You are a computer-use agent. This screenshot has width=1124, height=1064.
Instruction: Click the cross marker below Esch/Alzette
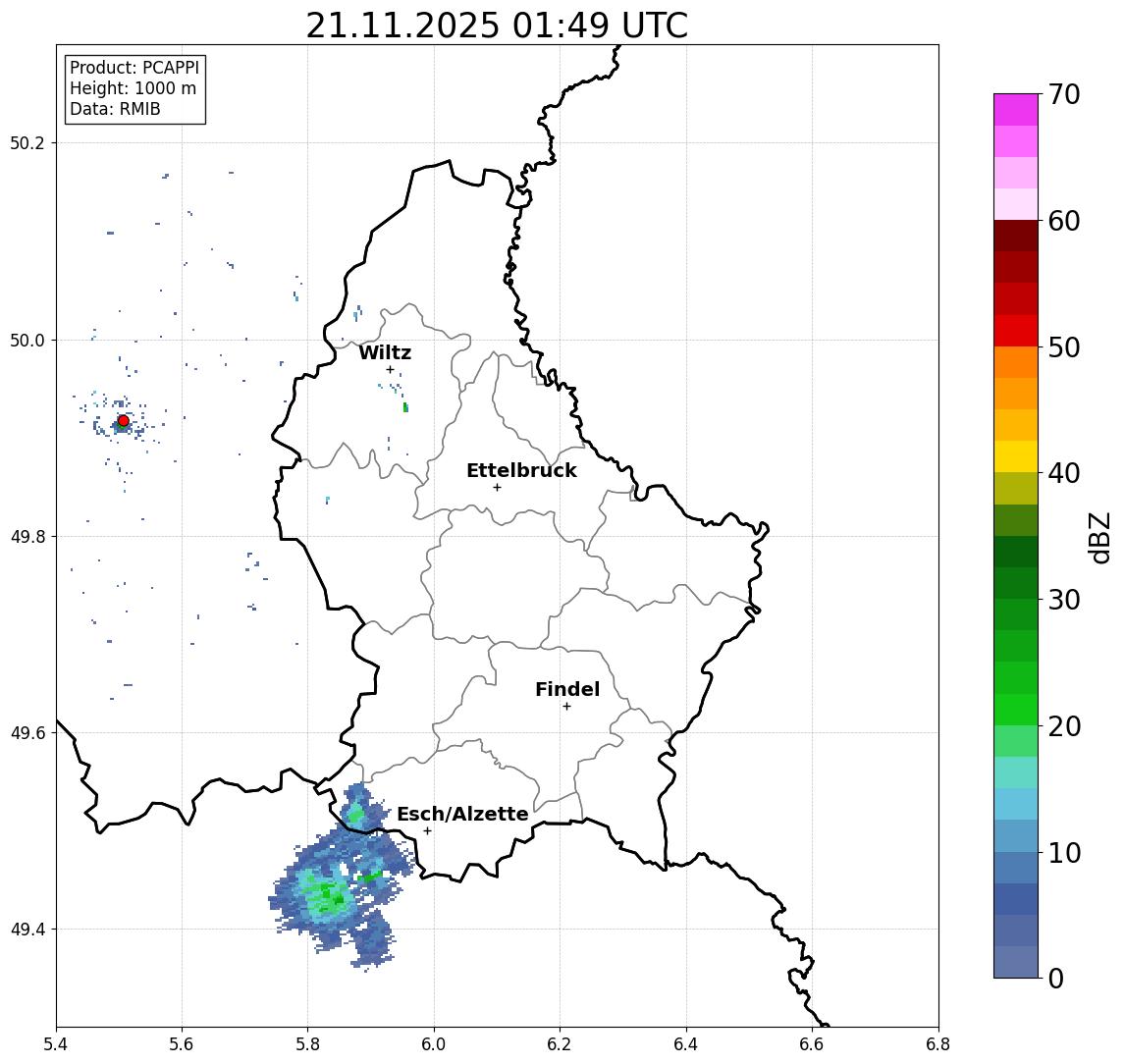click(x=427, y=831)
